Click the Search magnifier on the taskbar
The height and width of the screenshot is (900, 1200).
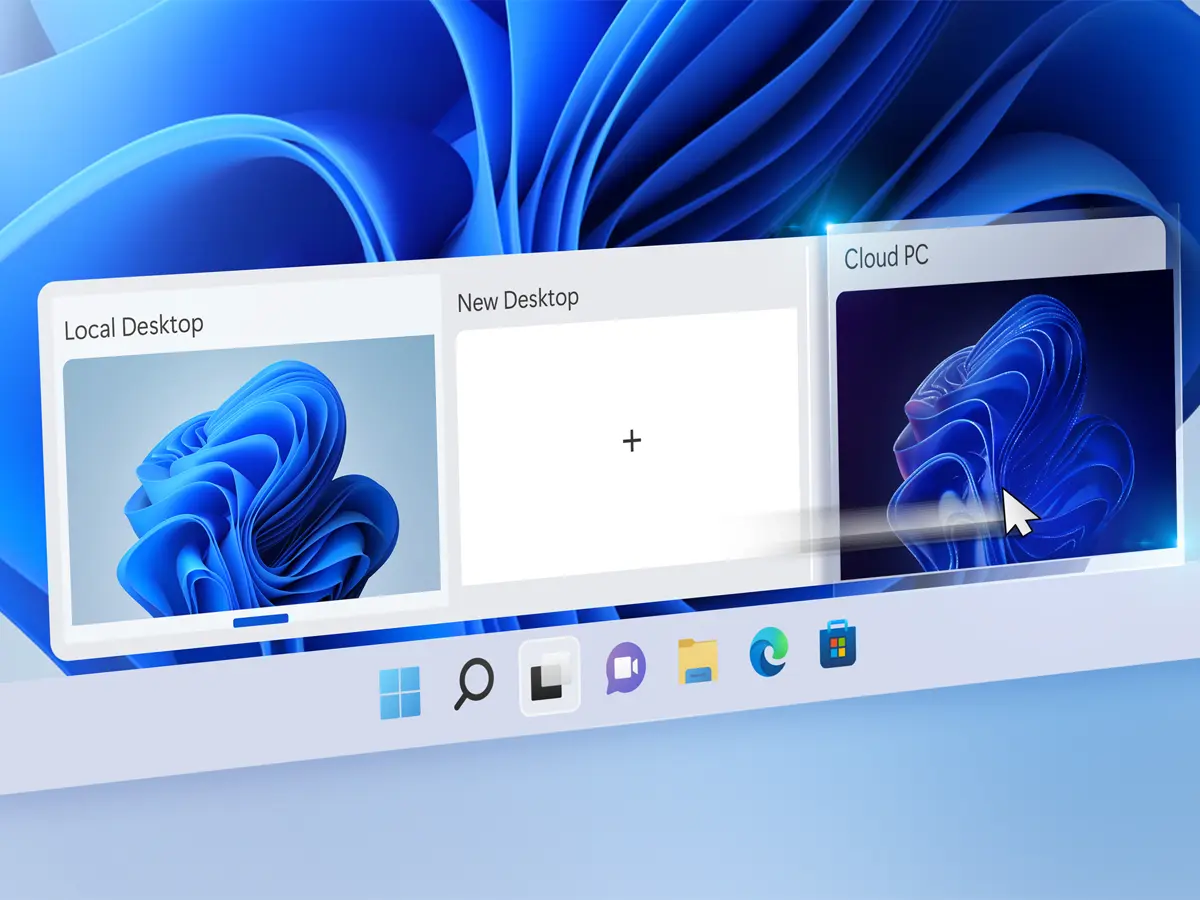pos(473,686)
